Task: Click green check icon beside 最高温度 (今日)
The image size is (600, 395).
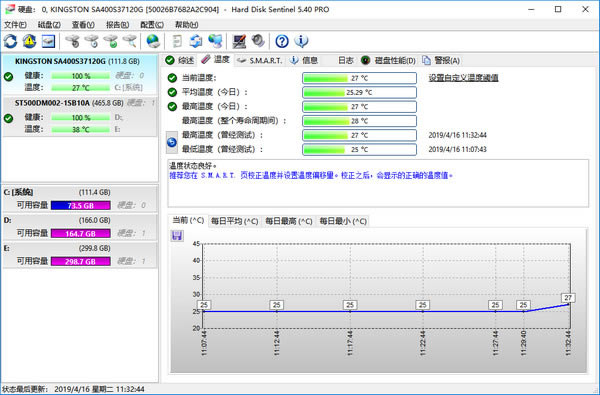Action: 172,106
